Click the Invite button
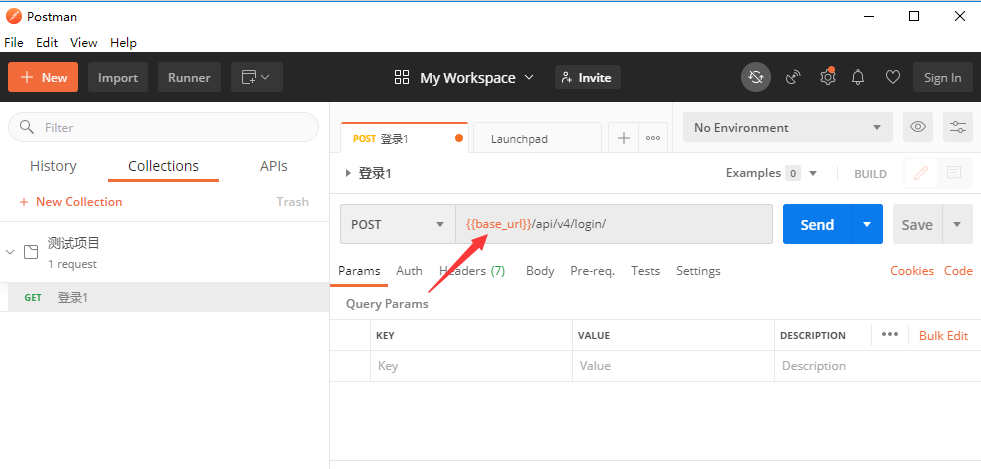Viewport: 981px width, 469px height. (587, 78)
